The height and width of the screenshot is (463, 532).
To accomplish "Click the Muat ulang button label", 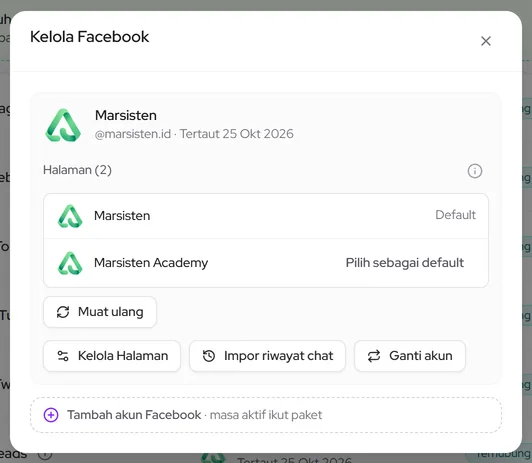I will [x=111, y=312].
